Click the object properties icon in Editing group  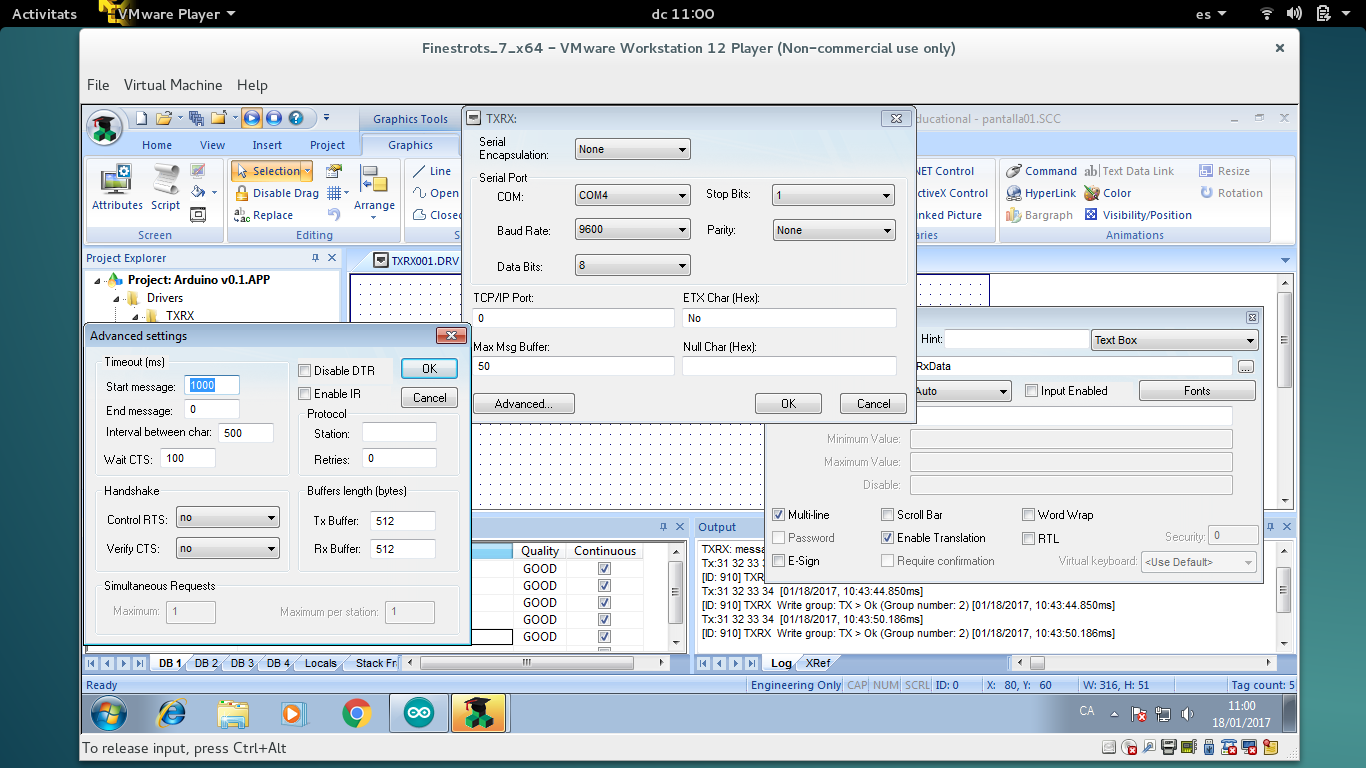coord(334,171)
